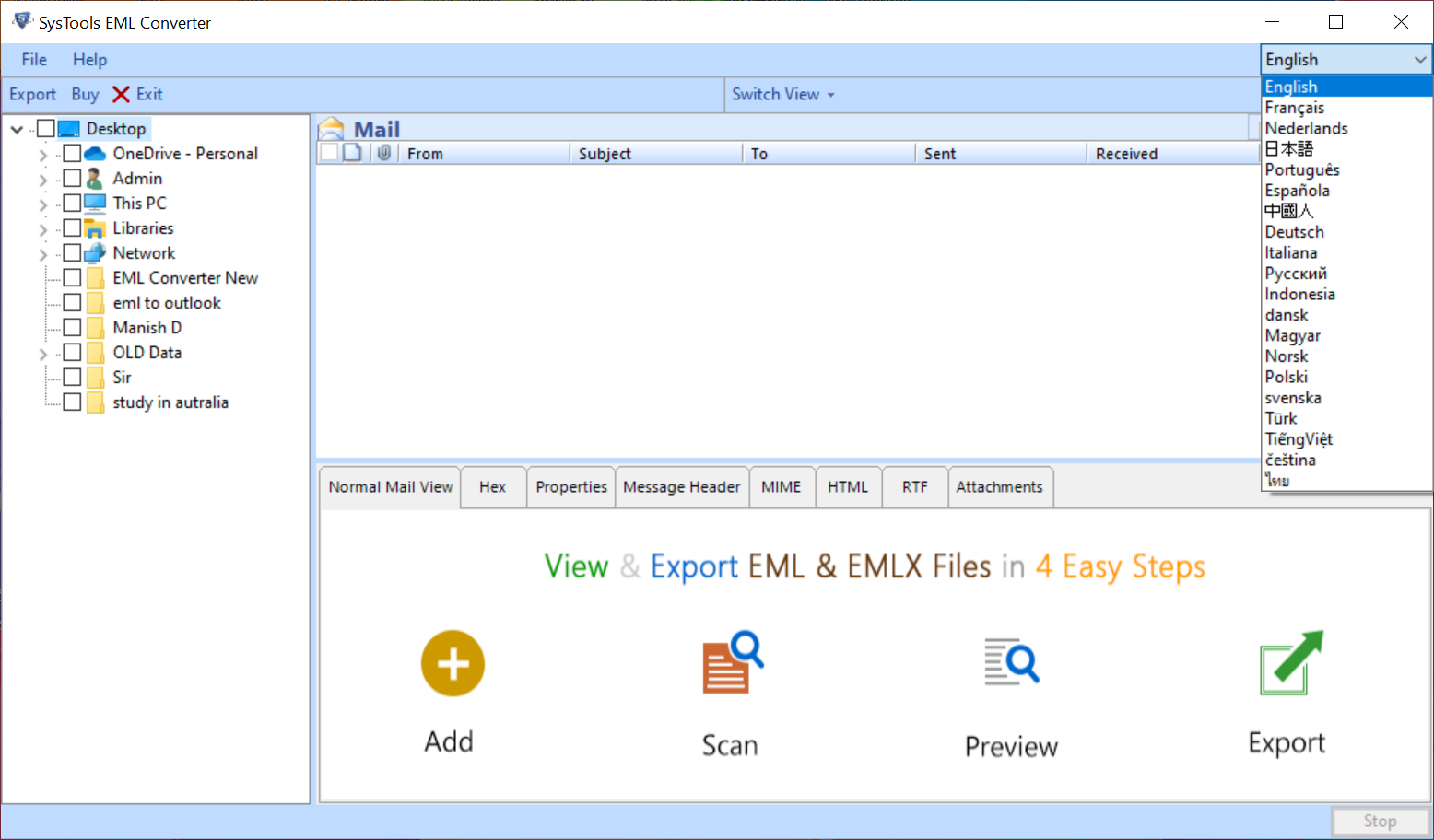1434x840 pixels.
Task: Tick the OLD Data checkbox
Action: tap(72, 353)
